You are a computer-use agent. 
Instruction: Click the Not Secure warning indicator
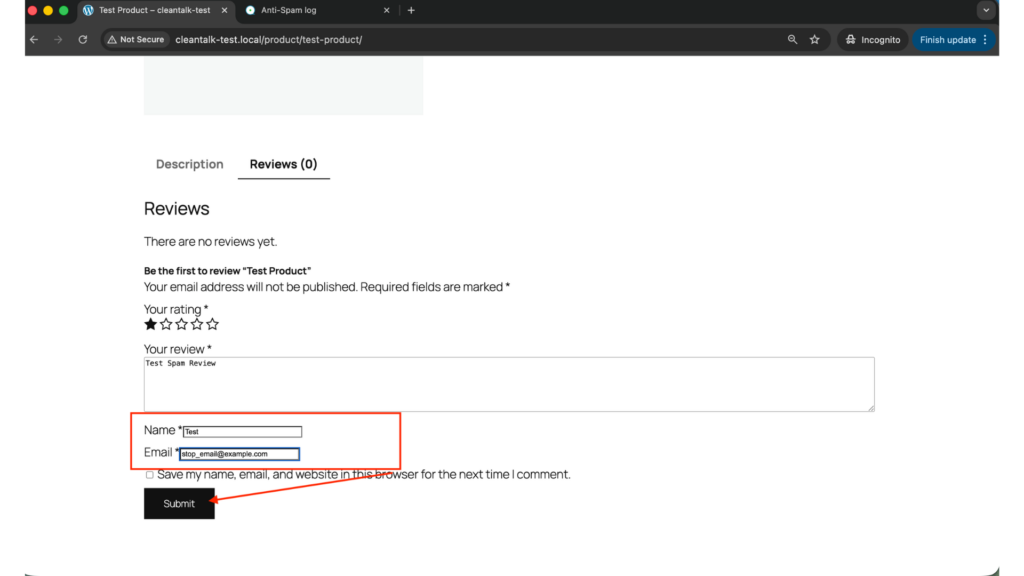[135, 39]
